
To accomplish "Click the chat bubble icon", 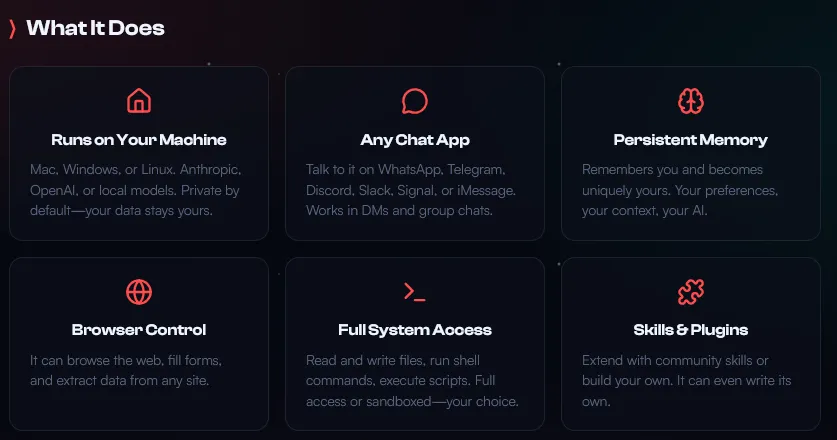I will pyautogui.click(x=415, y=101).
